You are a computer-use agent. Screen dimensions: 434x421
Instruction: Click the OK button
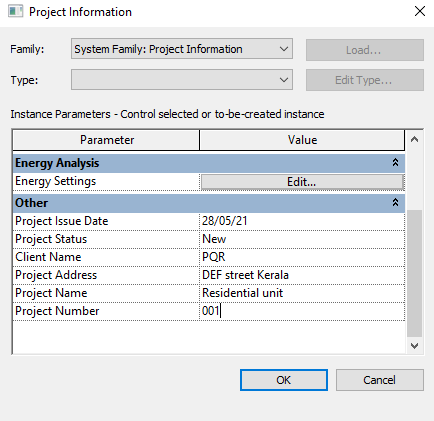(x=284, y=380)
